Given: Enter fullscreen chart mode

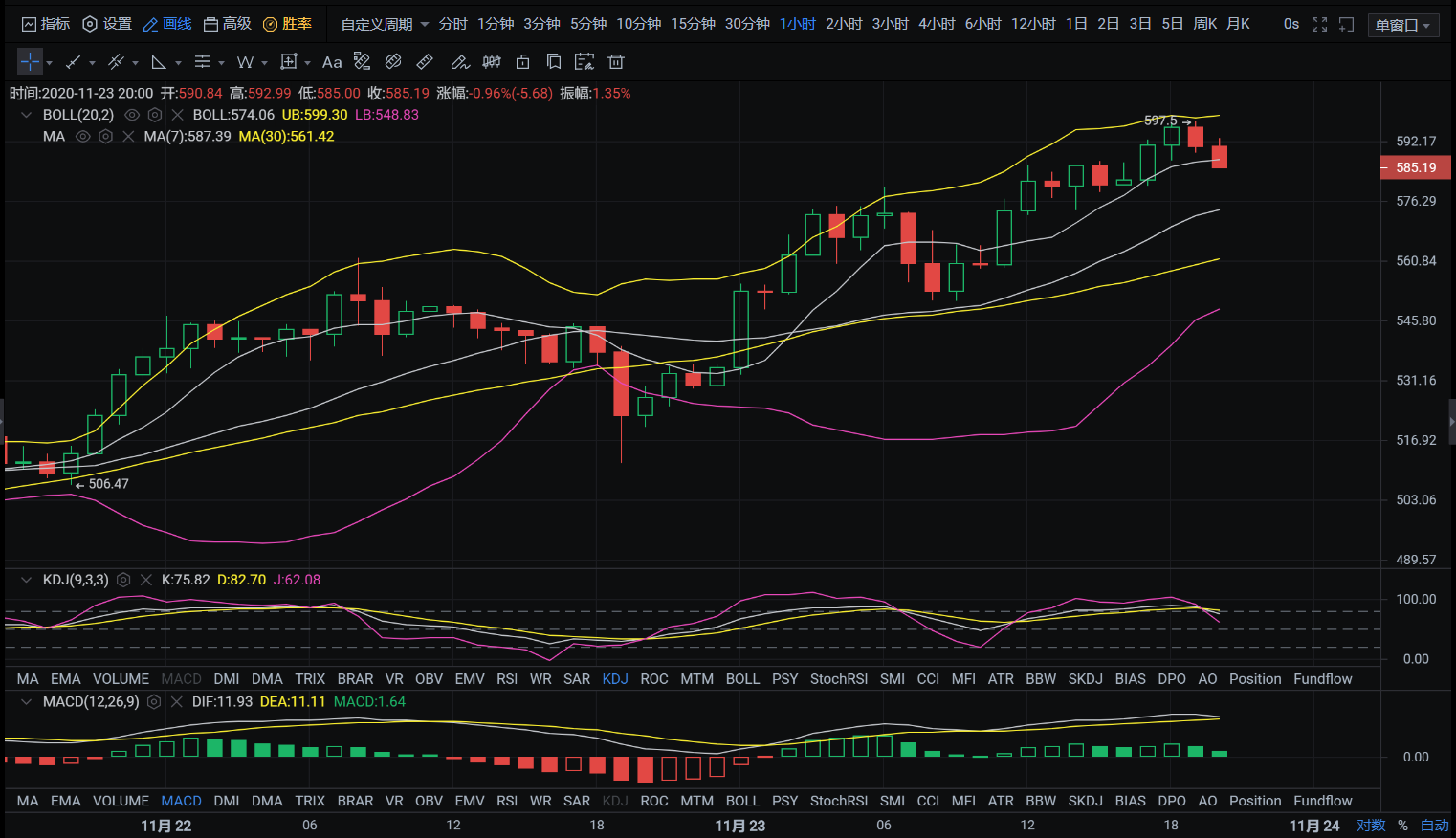Looking at the screenshot, I should click(1319, 24).
